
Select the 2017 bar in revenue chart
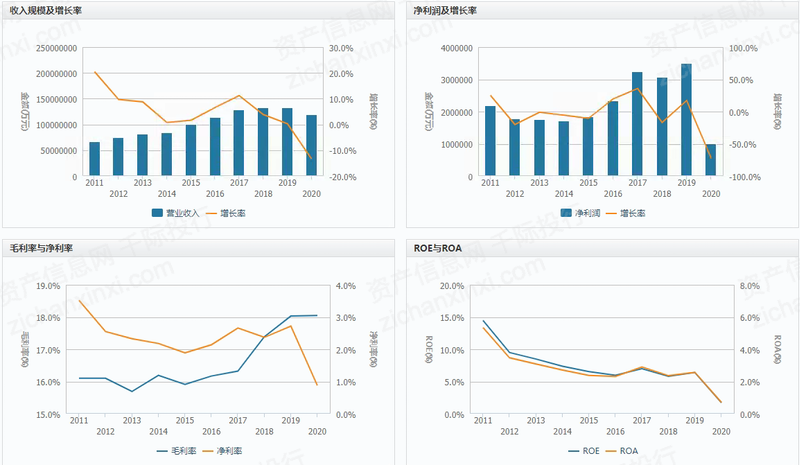coord(239,143)
